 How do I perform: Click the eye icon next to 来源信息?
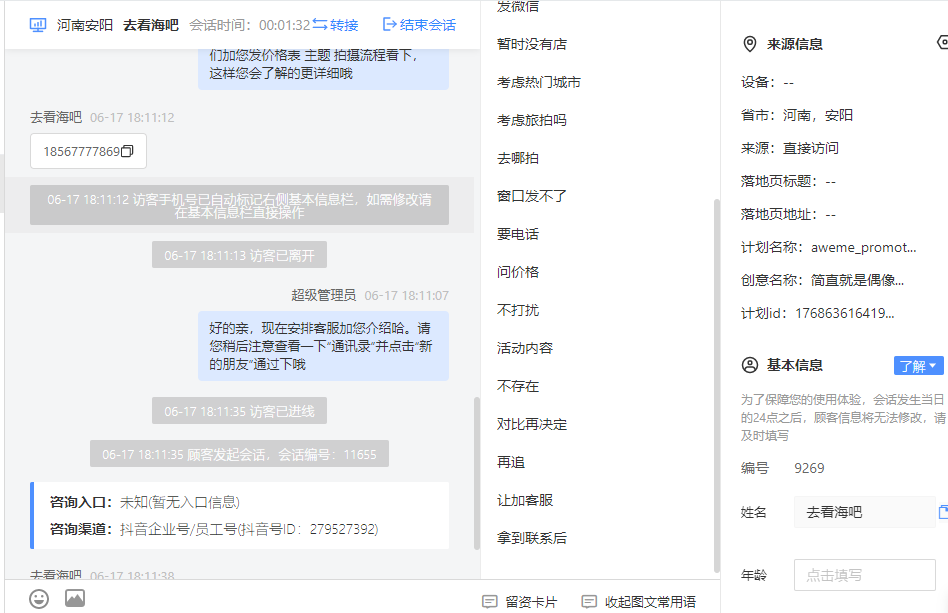943,42
